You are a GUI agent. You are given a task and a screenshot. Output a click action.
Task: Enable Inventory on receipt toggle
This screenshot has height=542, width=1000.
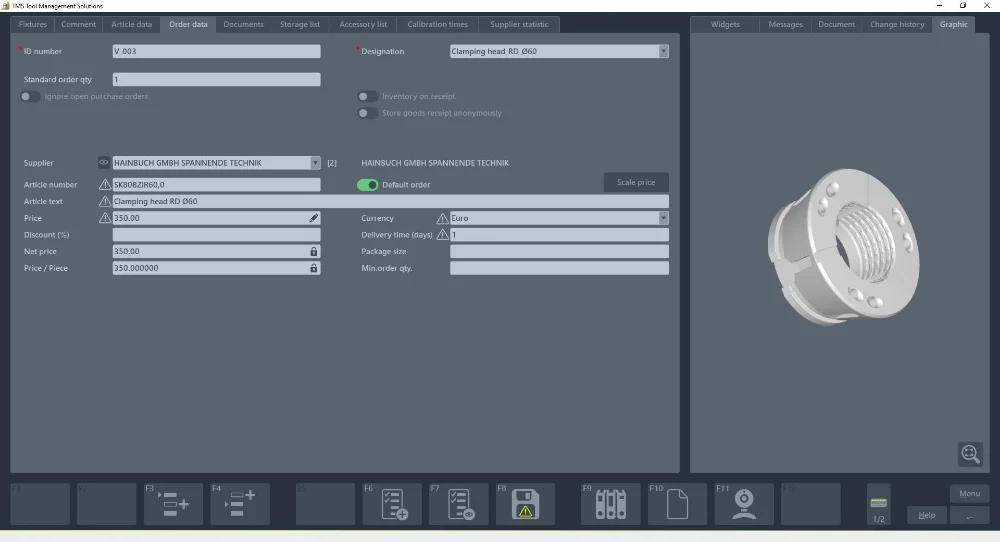(x=368, y=97)
